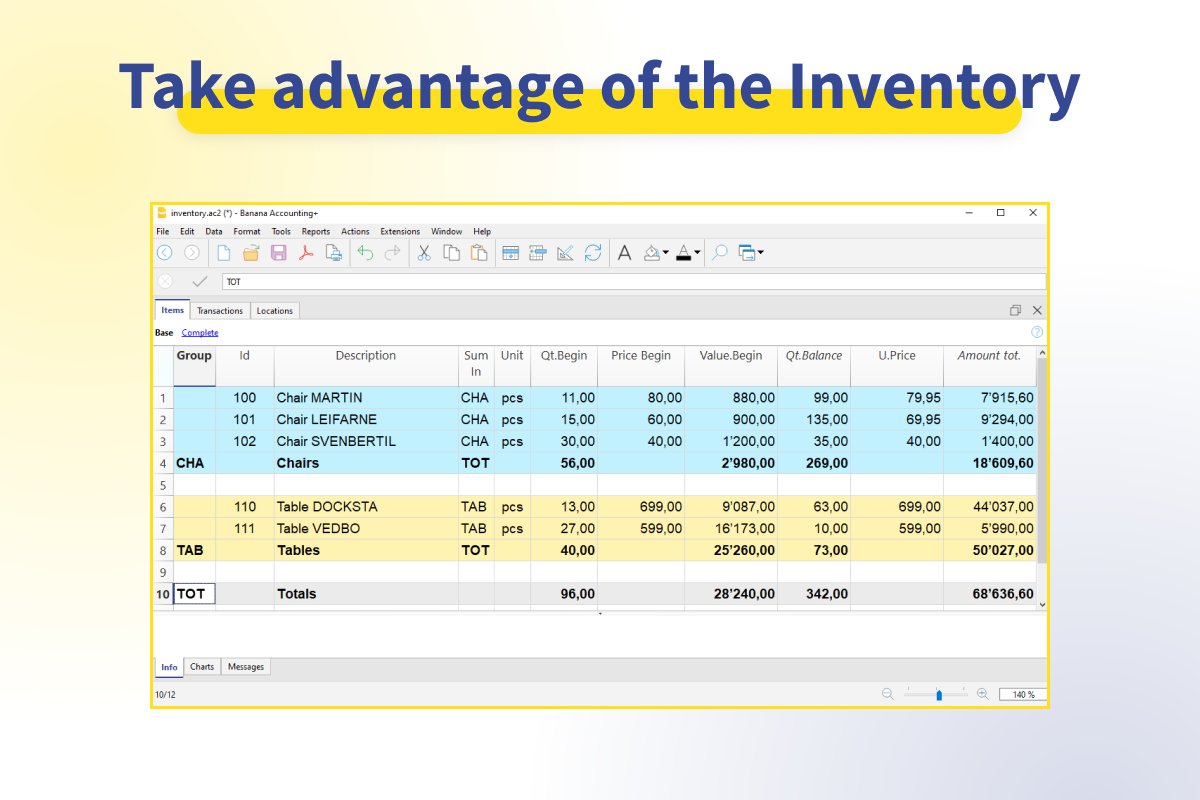Open the Reports menu
This screenshot has width=1200, height=800.
[x=315, y=231]
